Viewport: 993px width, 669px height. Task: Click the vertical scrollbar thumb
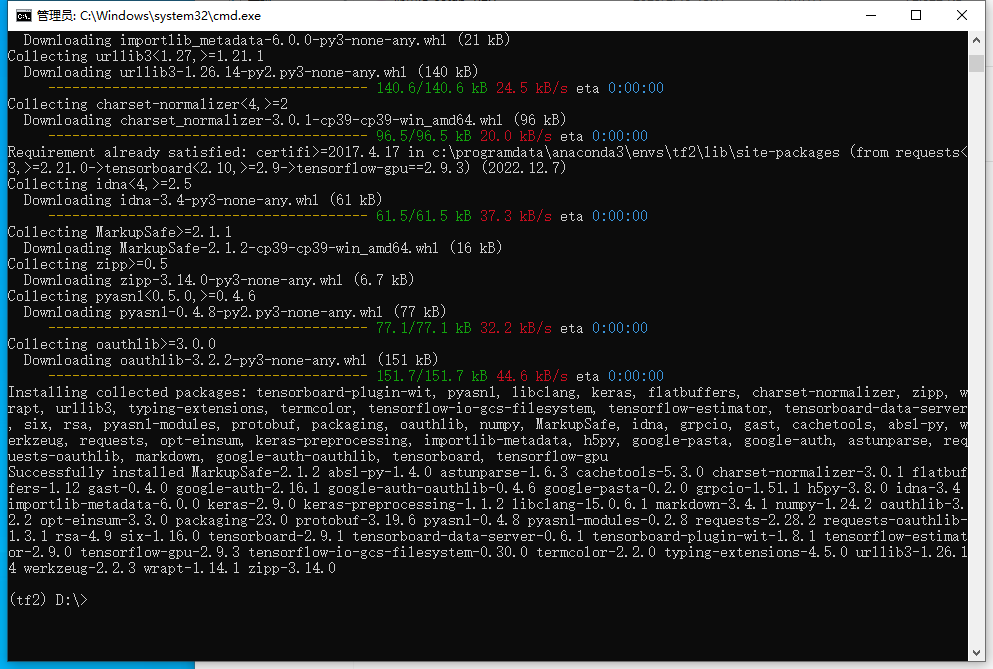[x=976, y=63]
